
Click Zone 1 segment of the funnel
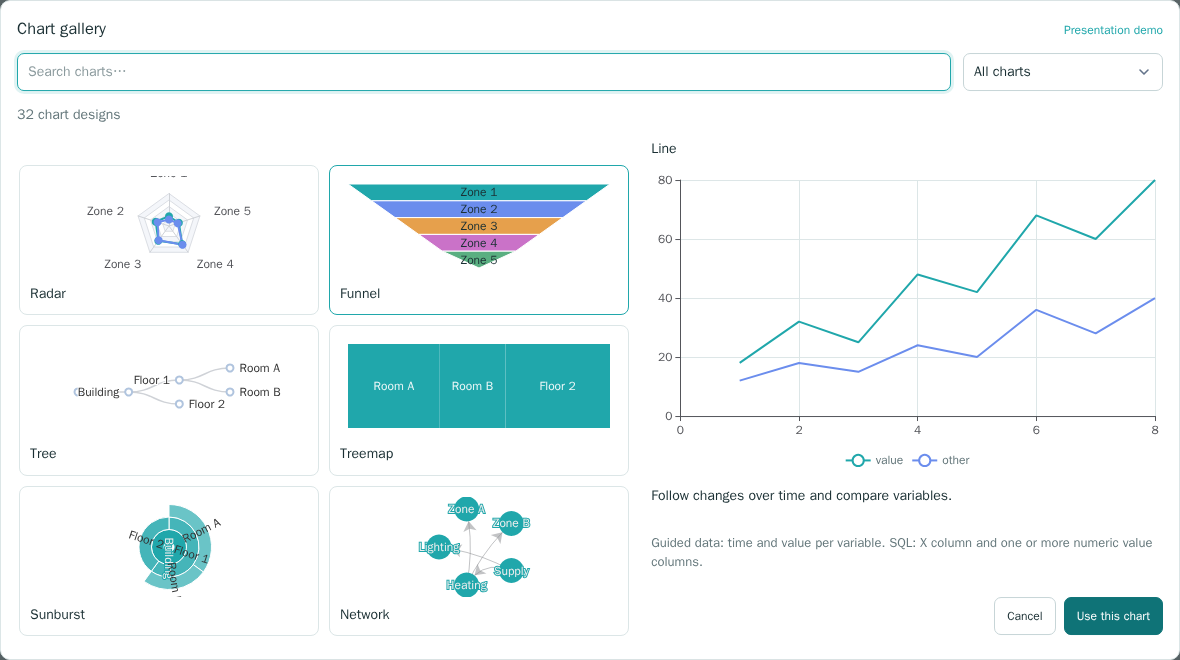tap(479, 192)
